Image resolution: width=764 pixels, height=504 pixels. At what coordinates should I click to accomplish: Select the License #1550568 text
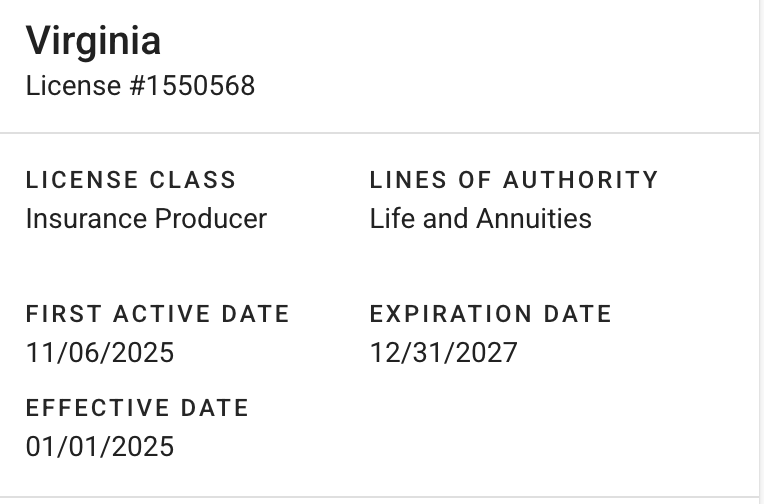point(140,86)
